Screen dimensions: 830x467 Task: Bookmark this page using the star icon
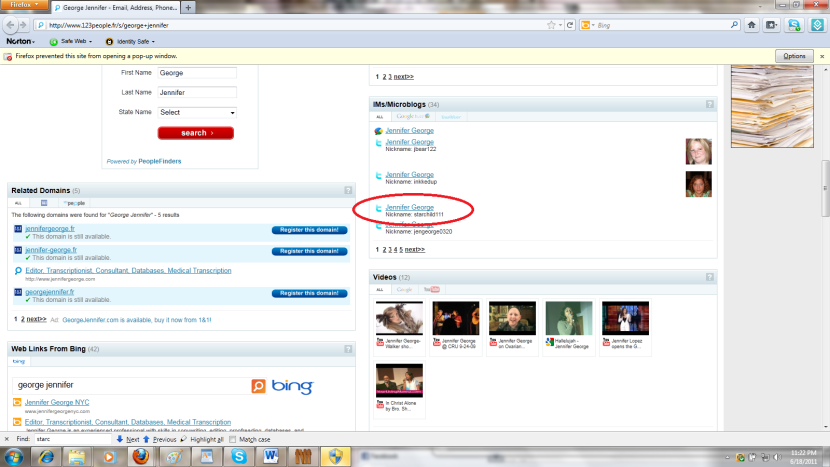pyautogui.click(x=553, y=24)
